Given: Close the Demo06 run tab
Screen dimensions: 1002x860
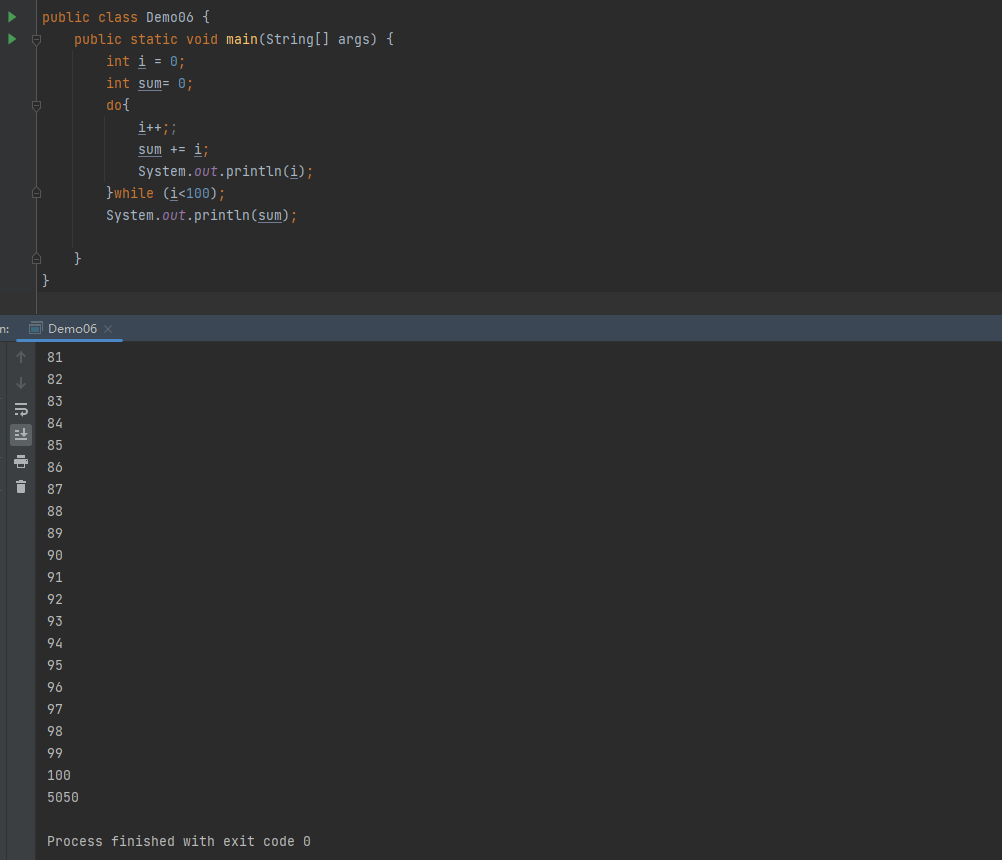Looking at the screenshot, I should (x=108, y=328).
